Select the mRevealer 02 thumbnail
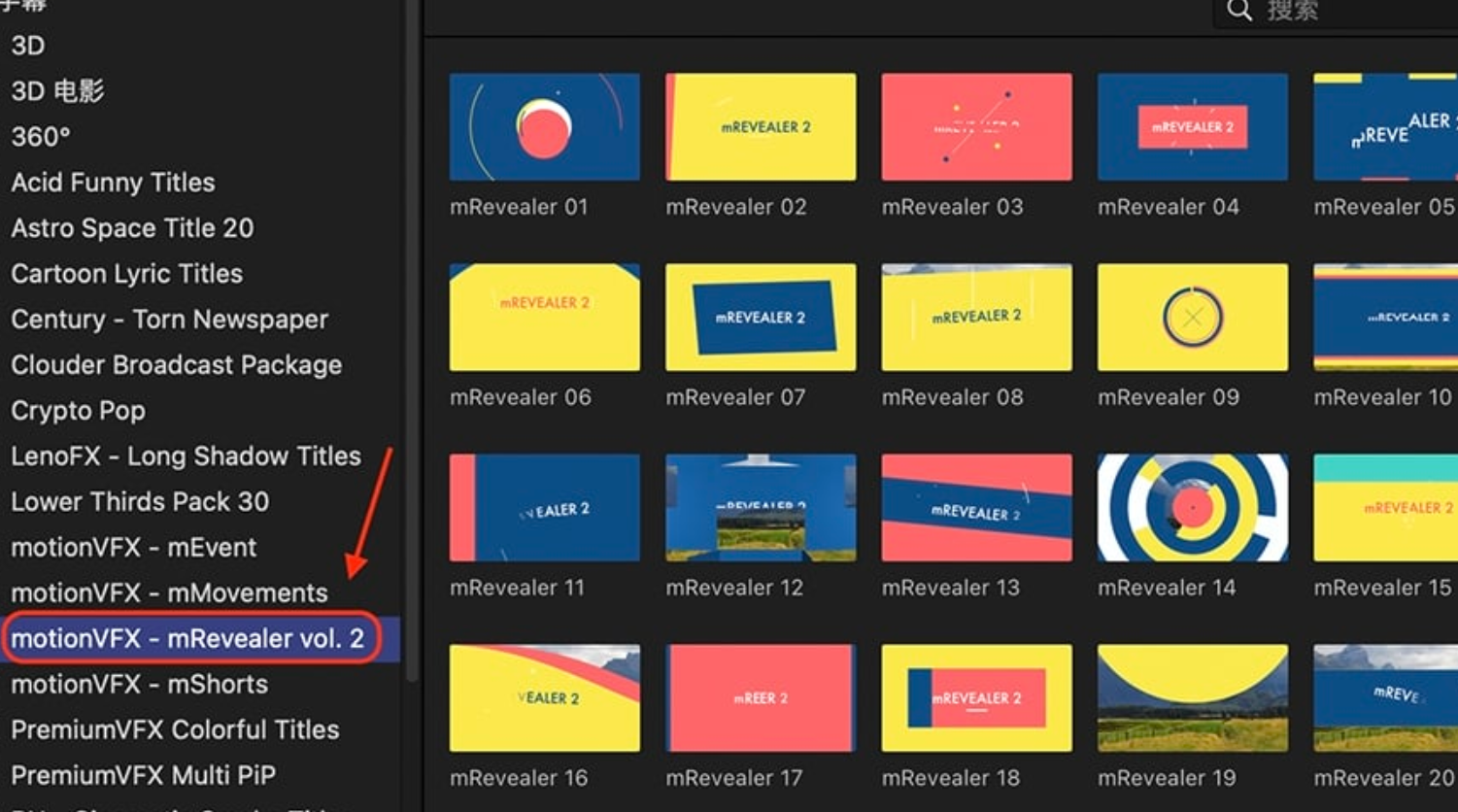This screenshot has height=812, width=1458. (761, 127)
